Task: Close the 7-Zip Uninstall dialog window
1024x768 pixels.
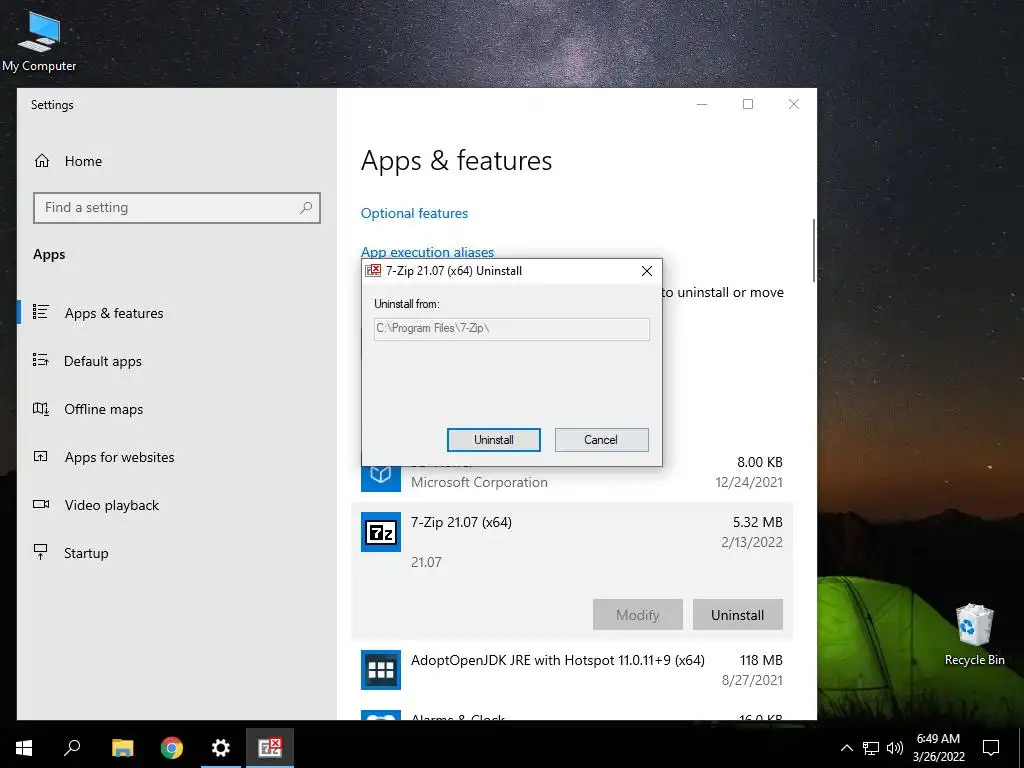Action: tap(647, 271)
